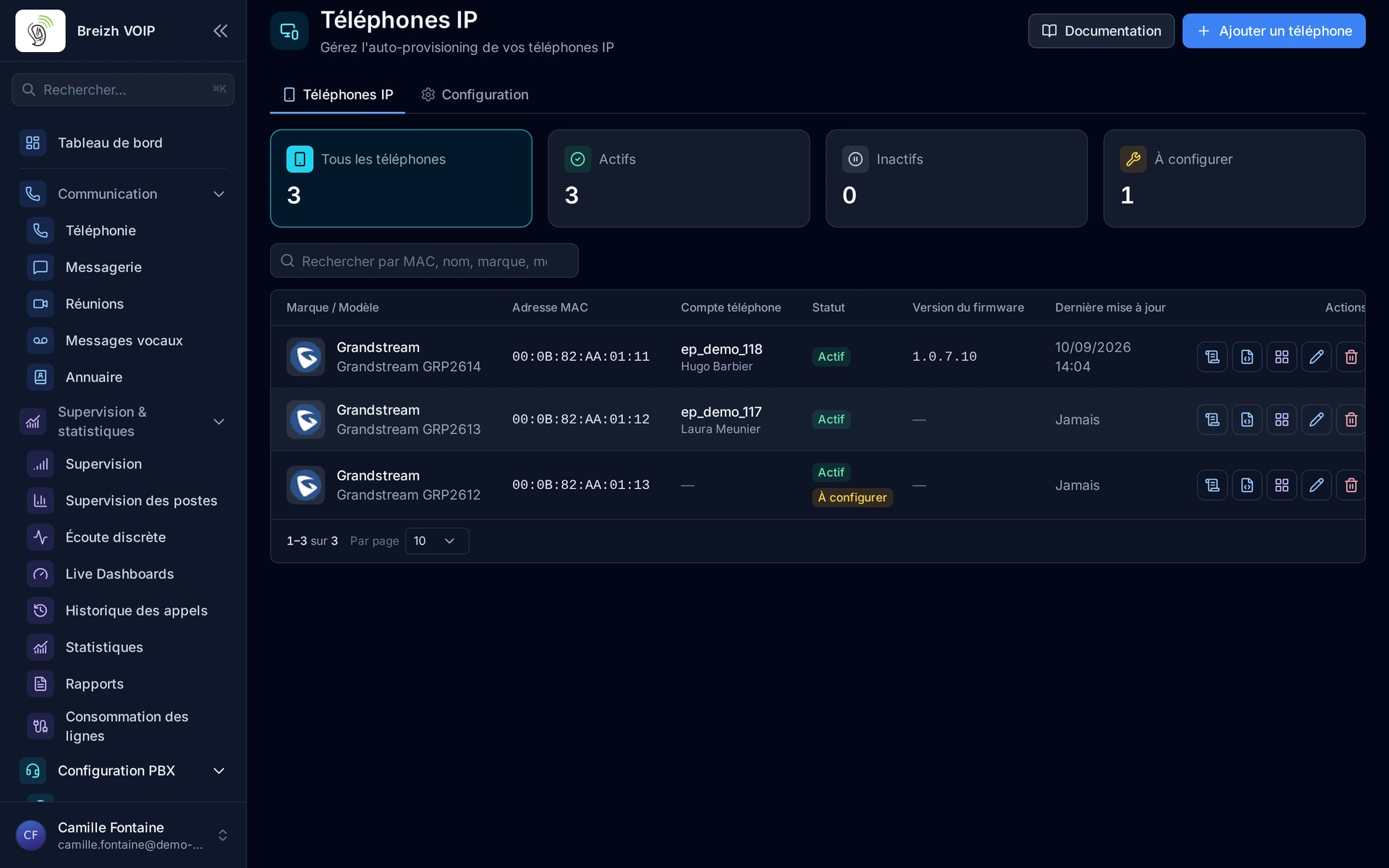This screenshot has height=868, width=1389.
Task: Open the keys grid icon for the GRP2614 row
Action: coord(1282,357)
